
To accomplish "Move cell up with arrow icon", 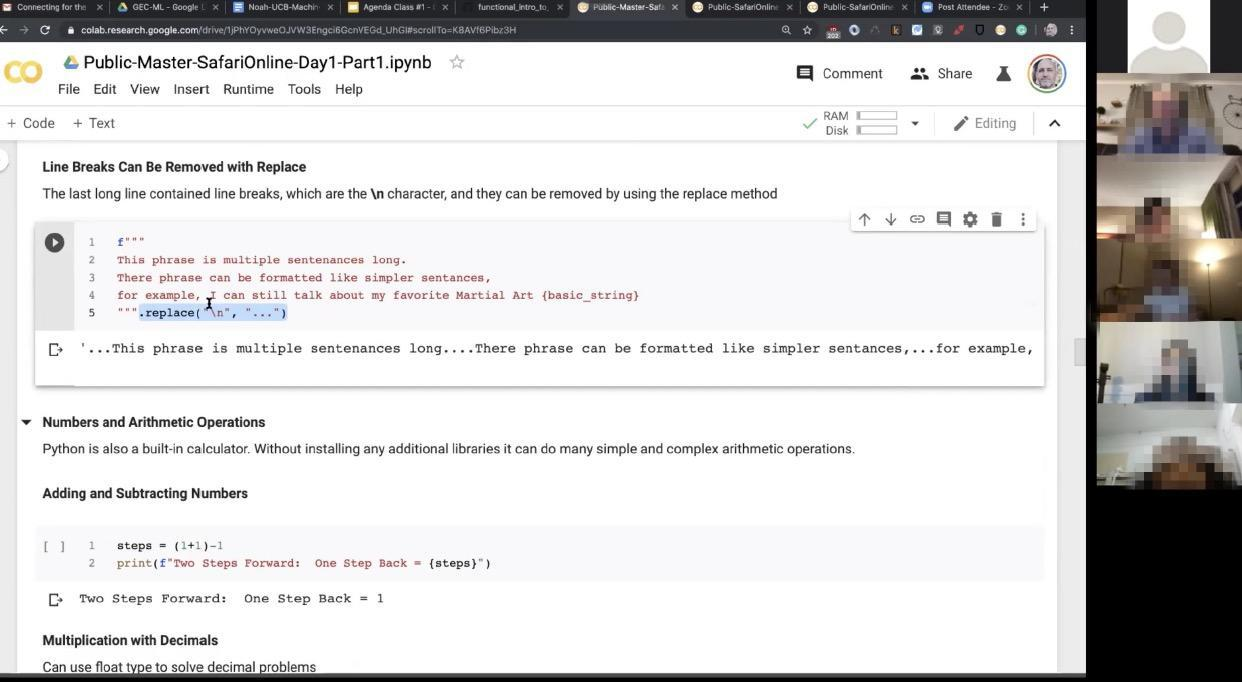I will pyautogui.click(x=864, y=220).
